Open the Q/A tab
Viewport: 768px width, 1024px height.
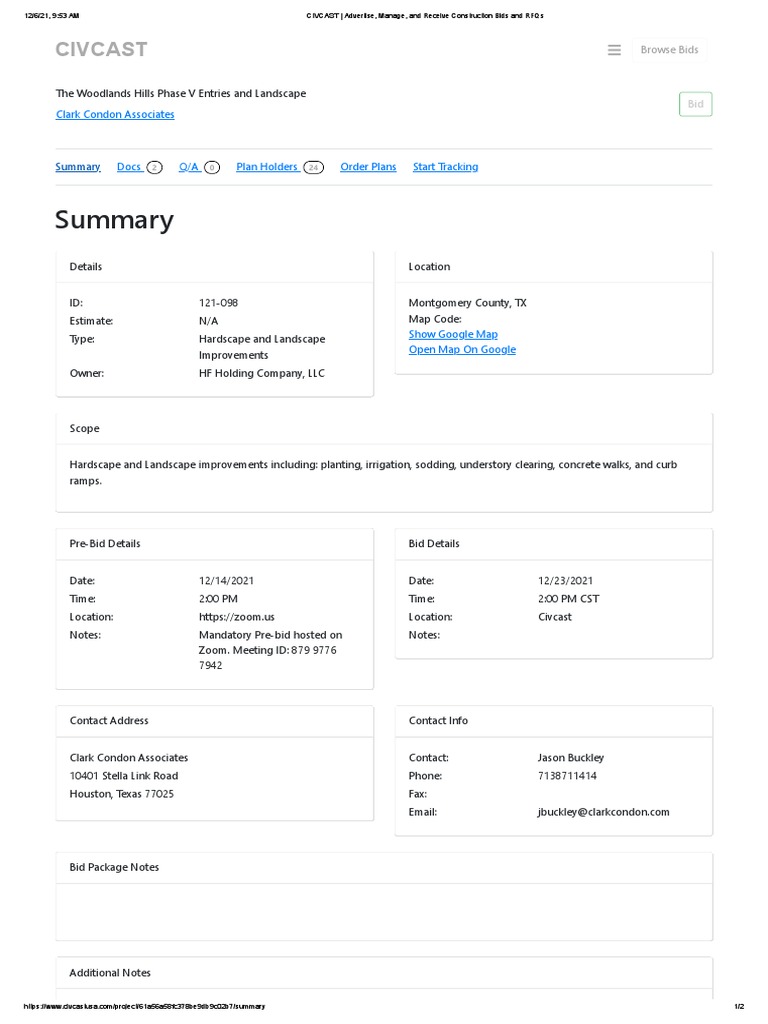[x=199, y=167]
